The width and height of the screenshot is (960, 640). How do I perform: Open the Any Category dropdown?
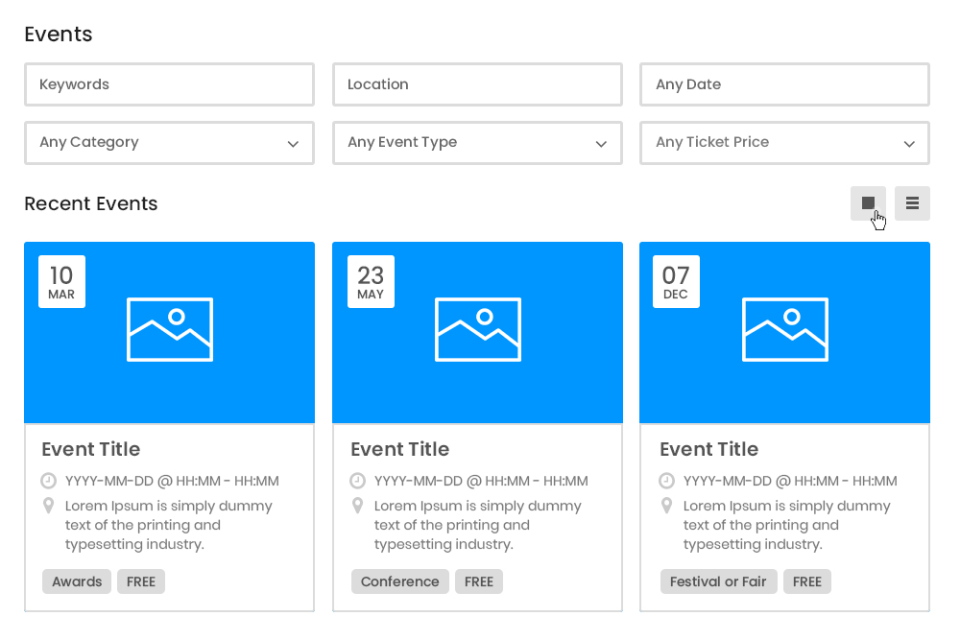169,143
